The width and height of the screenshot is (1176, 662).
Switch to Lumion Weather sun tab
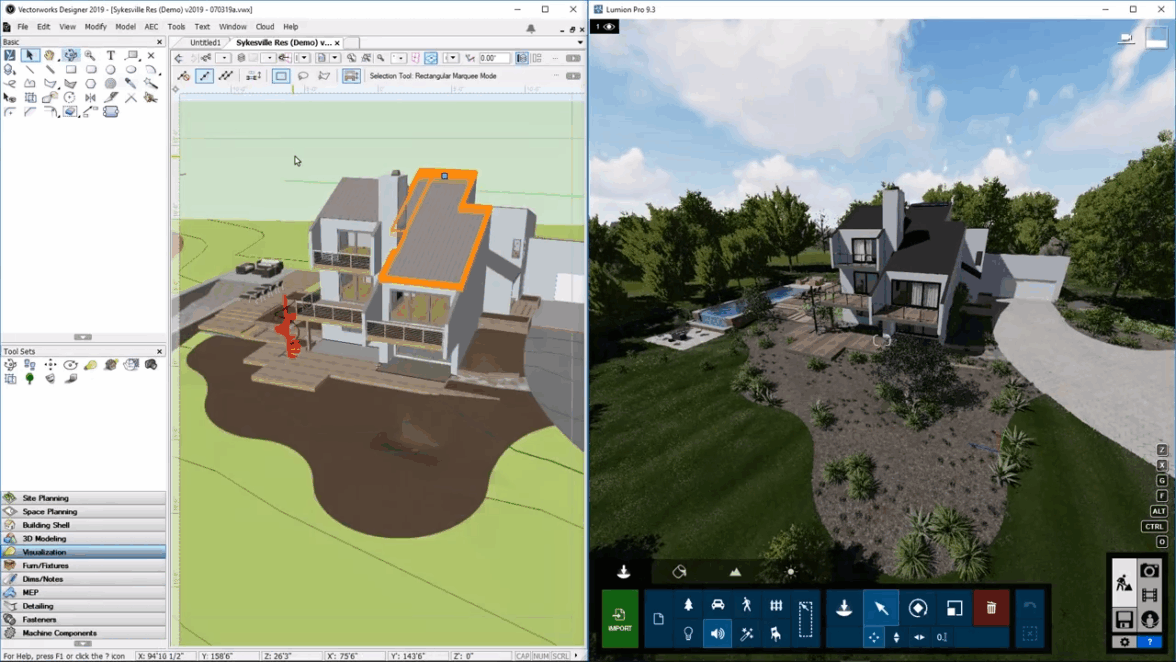tap(790, 572)
